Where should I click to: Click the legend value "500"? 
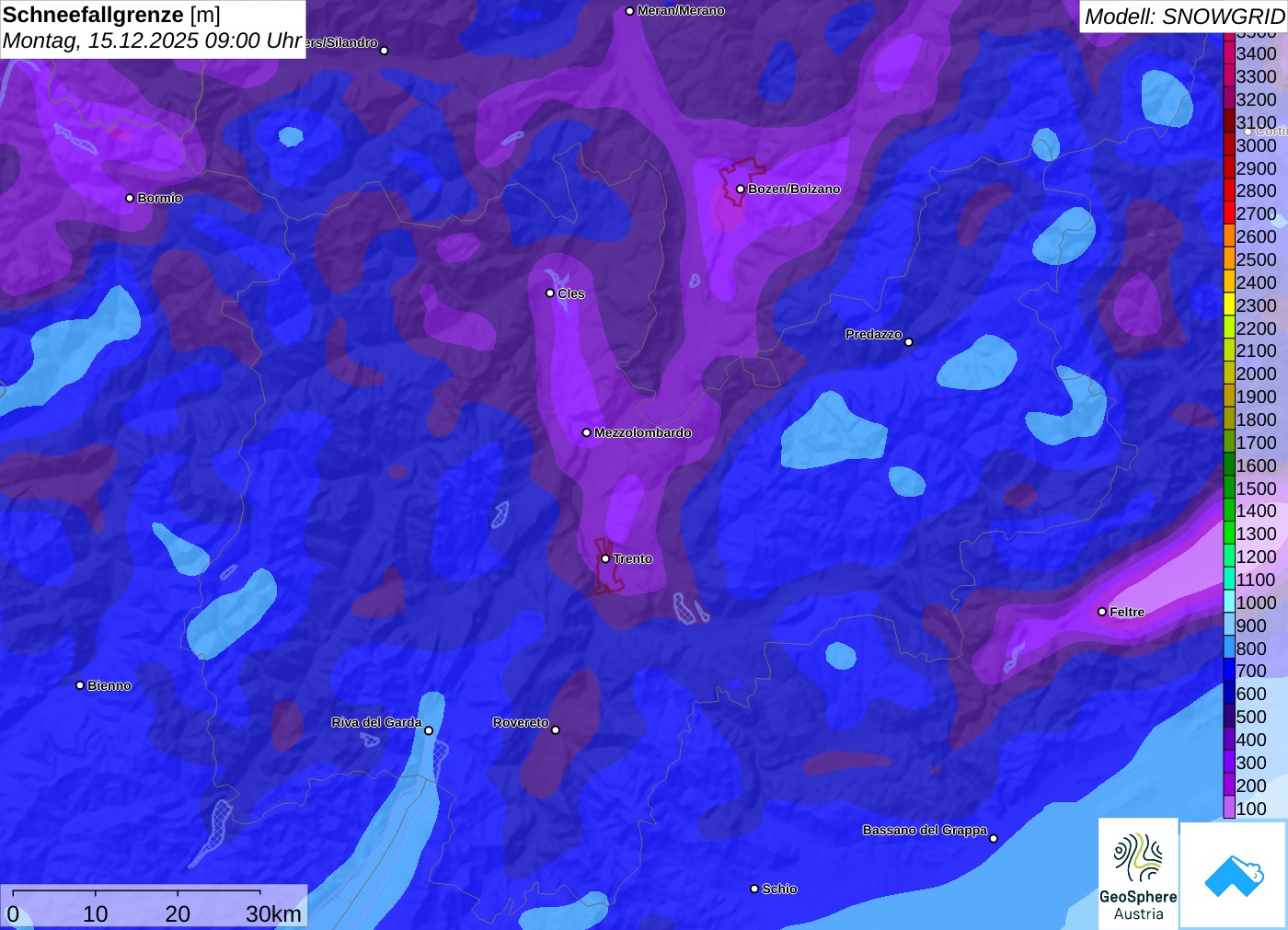click(1251, 717)
